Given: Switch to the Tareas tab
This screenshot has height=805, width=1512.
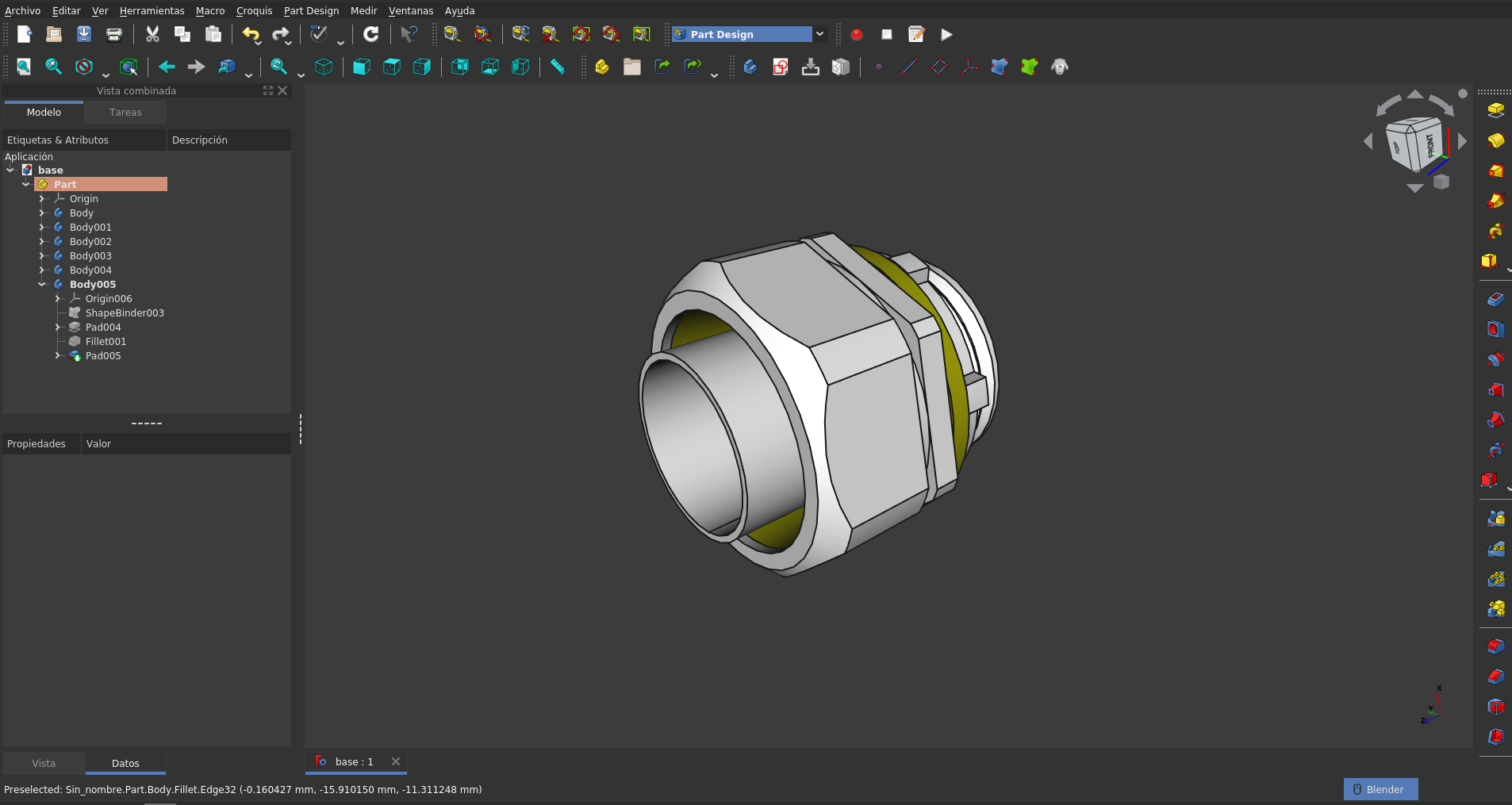Looking at the screenshot, I should click(x=125, y=113).
